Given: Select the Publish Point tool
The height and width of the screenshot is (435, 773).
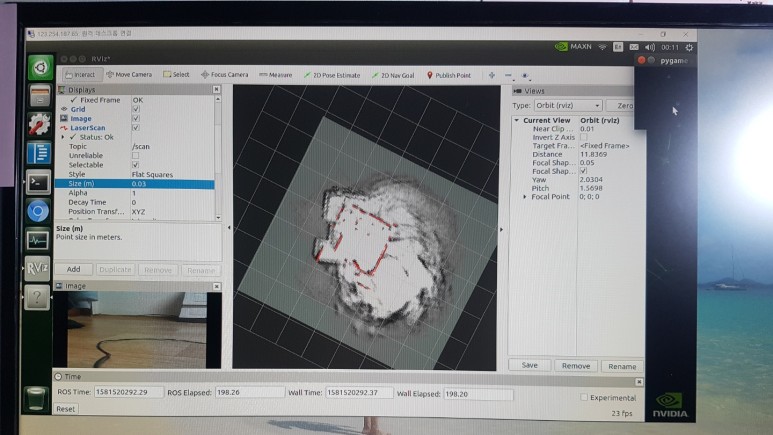Looking at the screenshot, I should click(449, 75).
